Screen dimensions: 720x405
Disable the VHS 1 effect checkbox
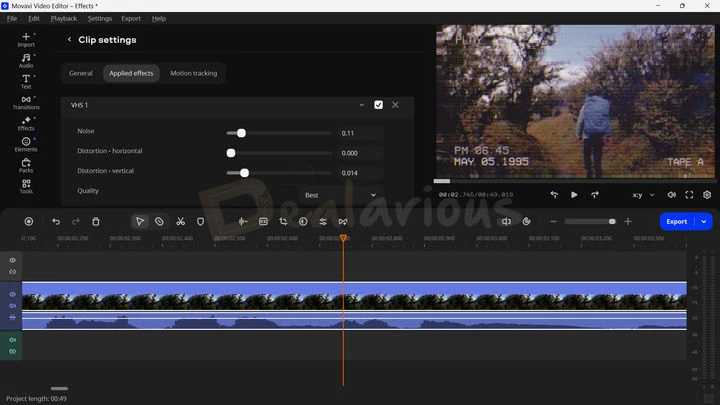point(378,105)
